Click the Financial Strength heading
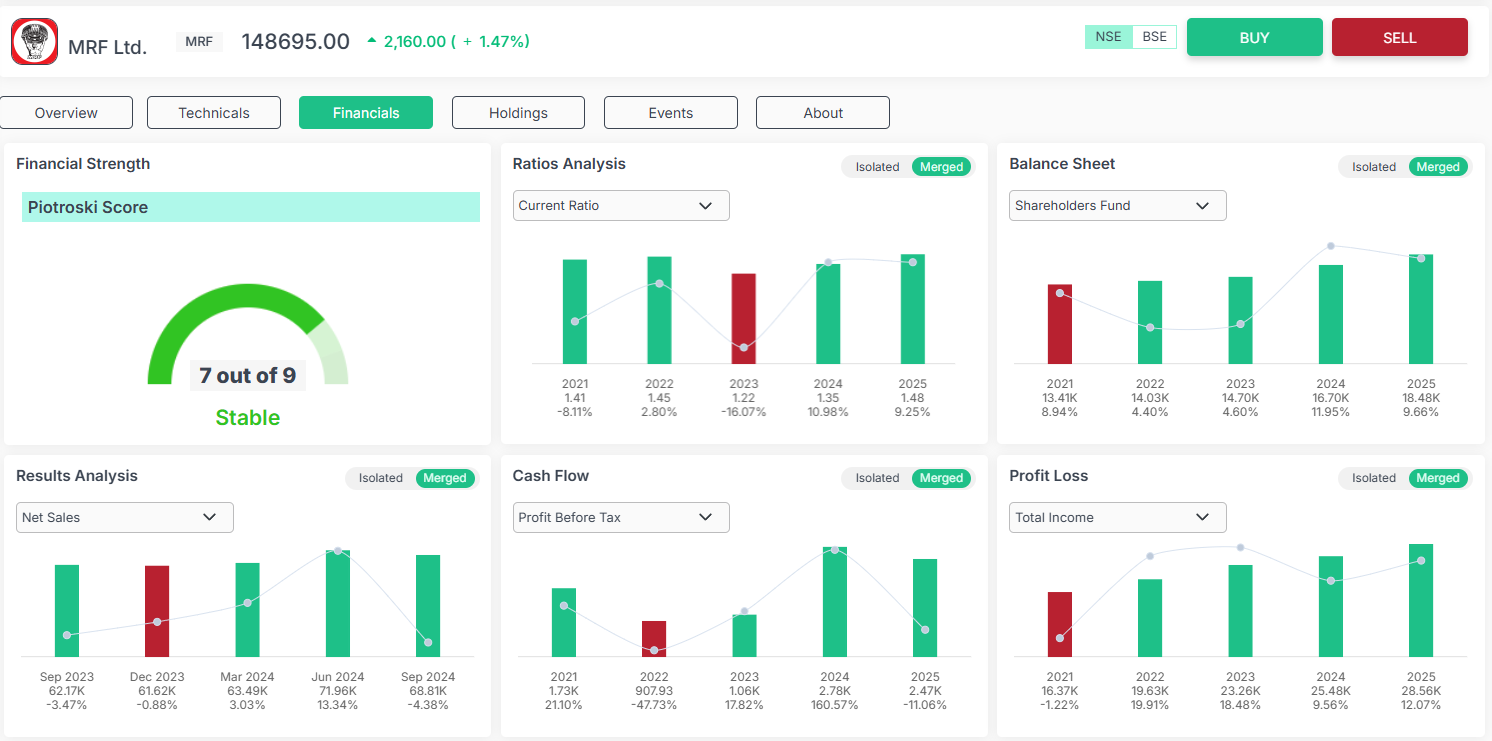 tap(83, 164)
